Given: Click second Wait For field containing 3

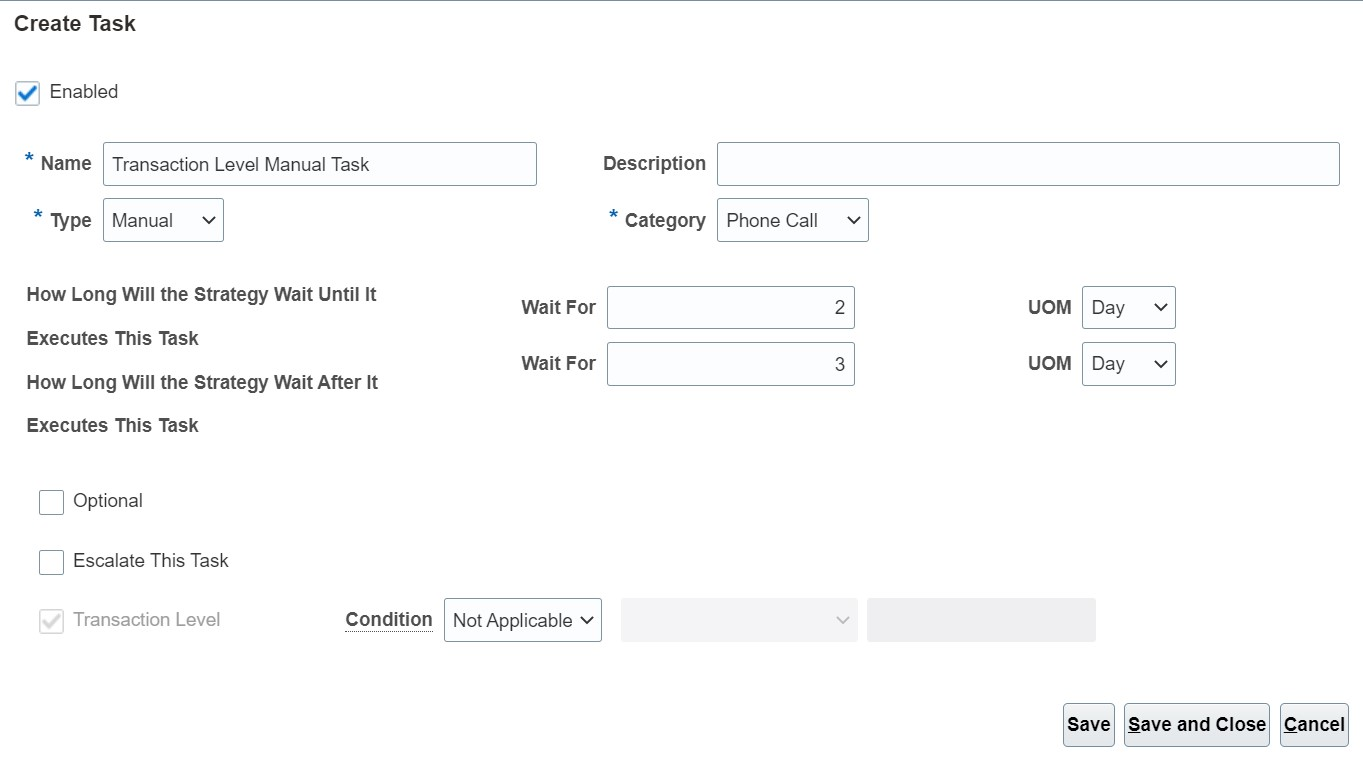Looking at the screenshot, I should (x=730, y=364).
